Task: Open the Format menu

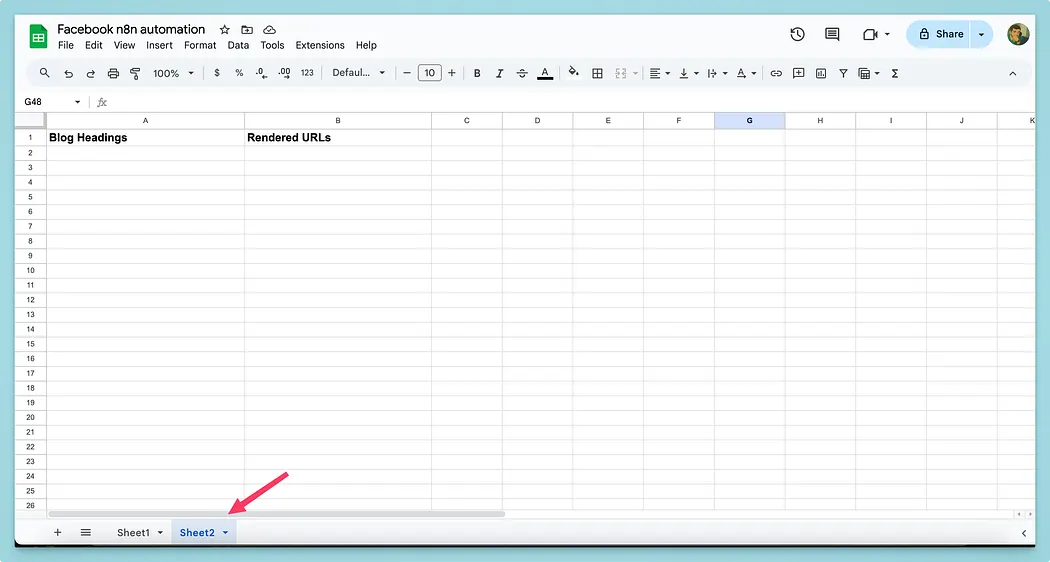Action: [200, 46]
